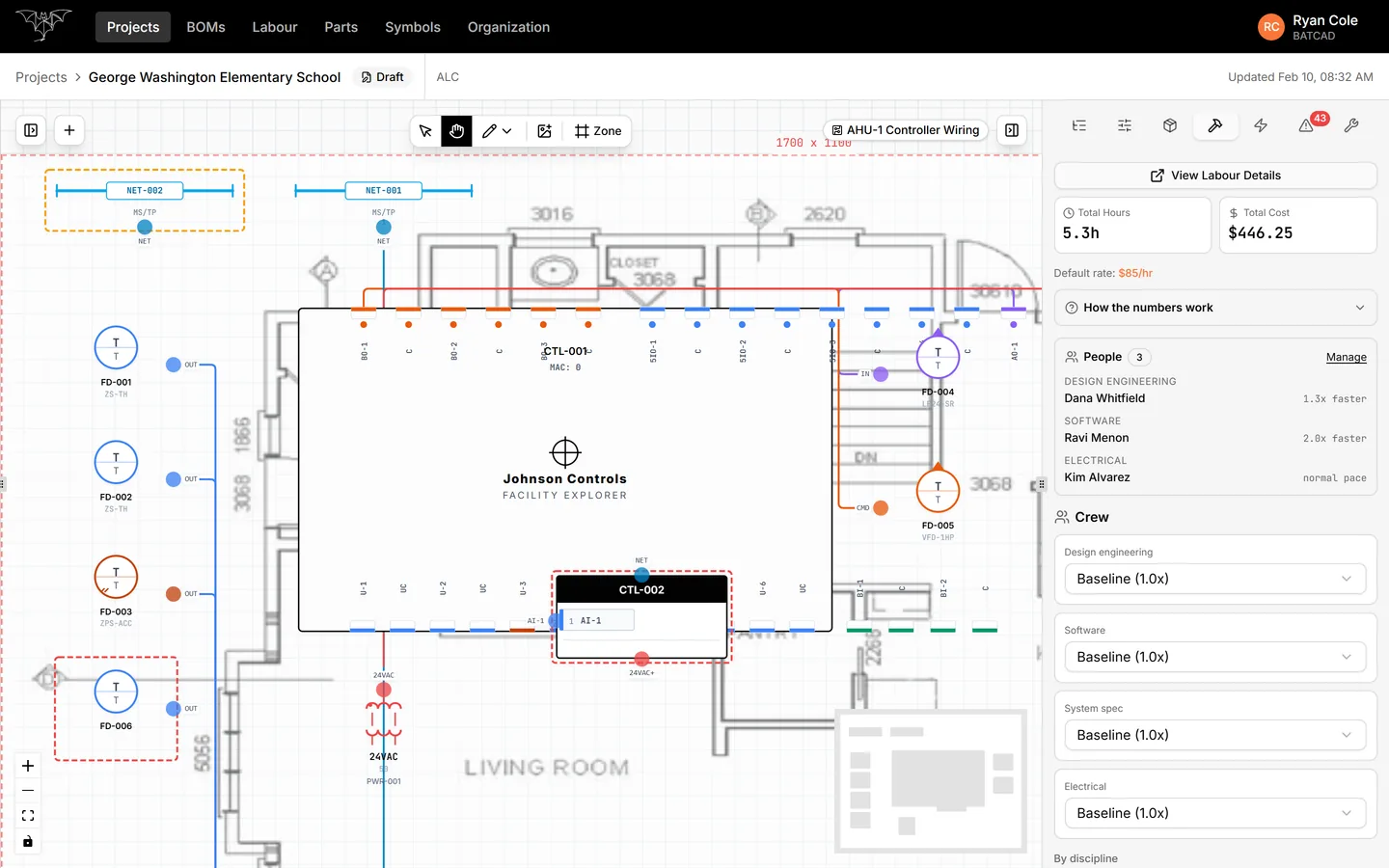Collapse the right side panel

pyautogui.click(x=1012, y=130)
